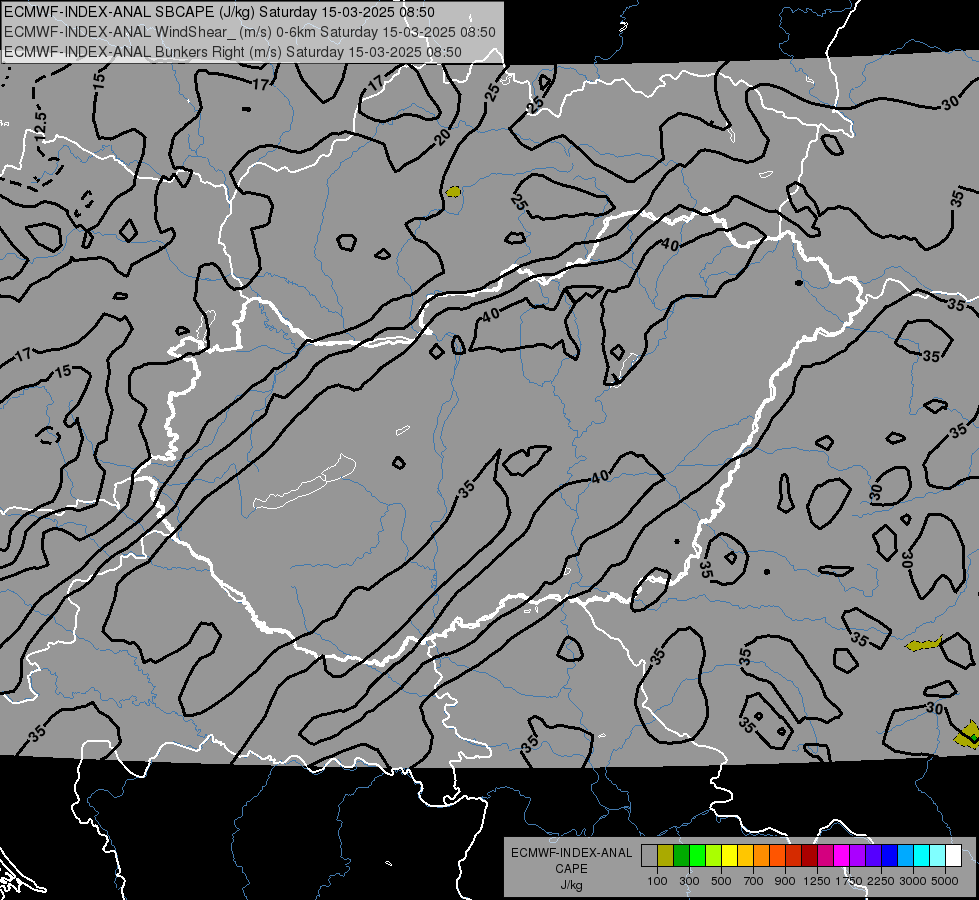Click the olive swatch in the CAPE legend

pyautogui.click(x=666, y=856)
